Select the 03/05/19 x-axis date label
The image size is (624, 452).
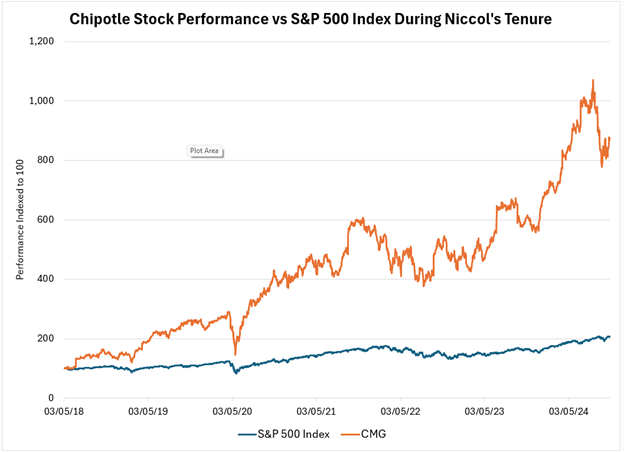click(148, 410)
